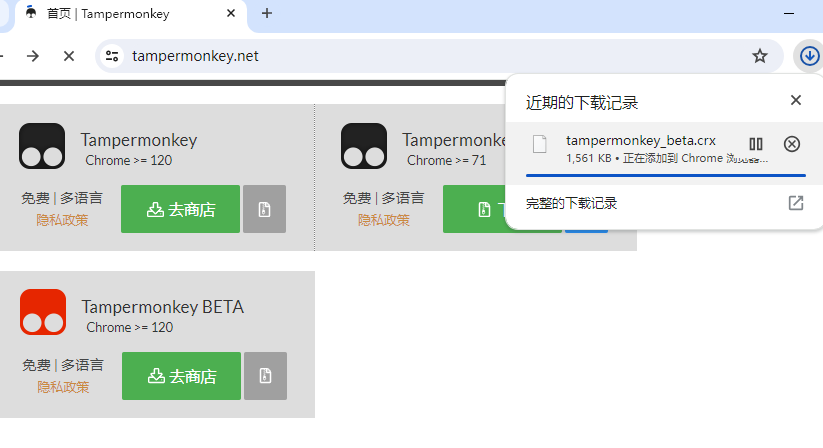Click 去商店 for Tampermonkey Chrome >= 120
The width and height of the screenshot is (823, 448).
coord(180,209)
